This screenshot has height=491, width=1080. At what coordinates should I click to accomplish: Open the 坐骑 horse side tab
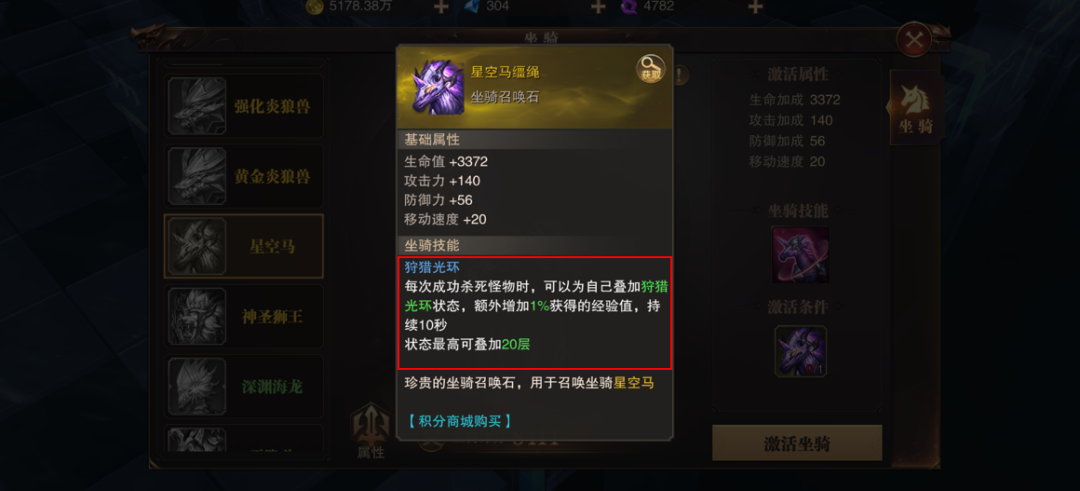coord(916,107)
